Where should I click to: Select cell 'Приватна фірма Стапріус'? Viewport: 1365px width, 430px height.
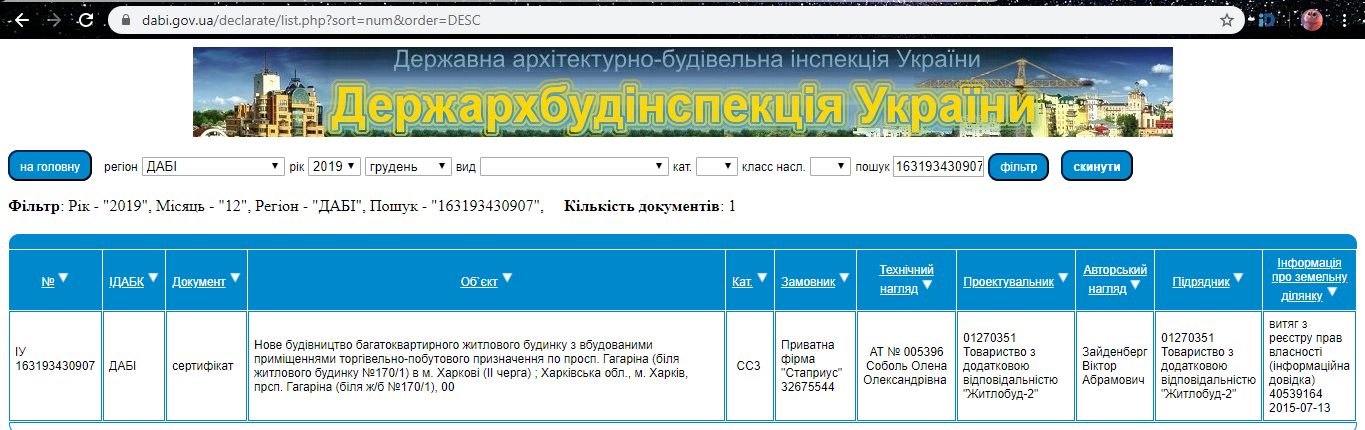pyautogui.click(x=815, y=366)
